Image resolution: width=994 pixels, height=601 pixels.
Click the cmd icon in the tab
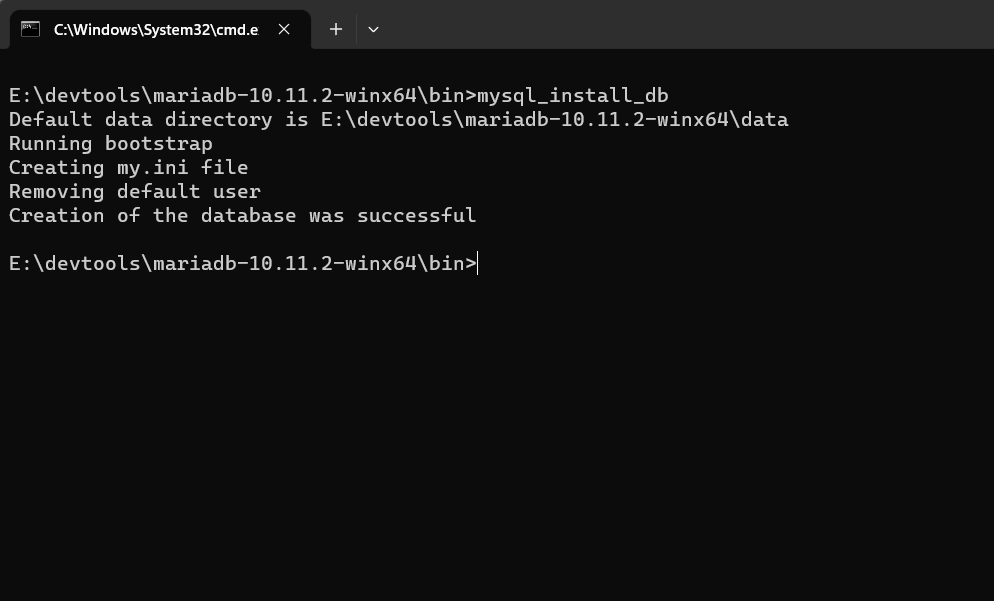coord(30,29)
